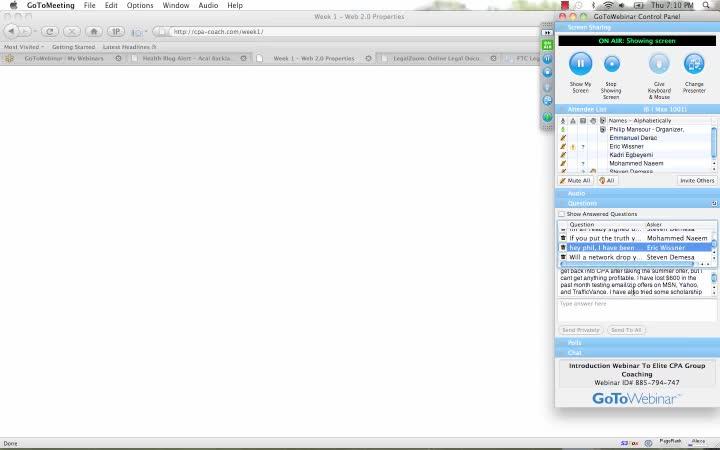Sort attendees via Names - Alphabetically header

click(x=640, y=120)
